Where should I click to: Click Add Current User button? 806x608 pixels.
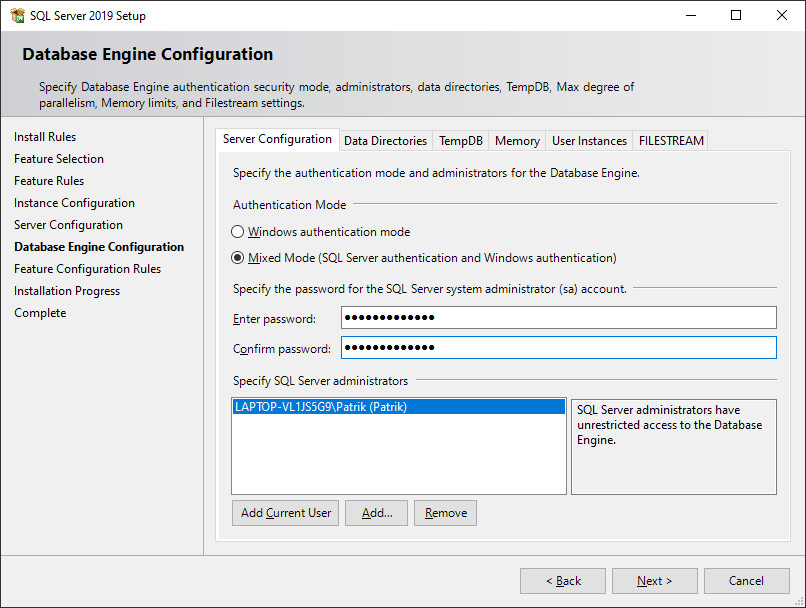[285, 513]
